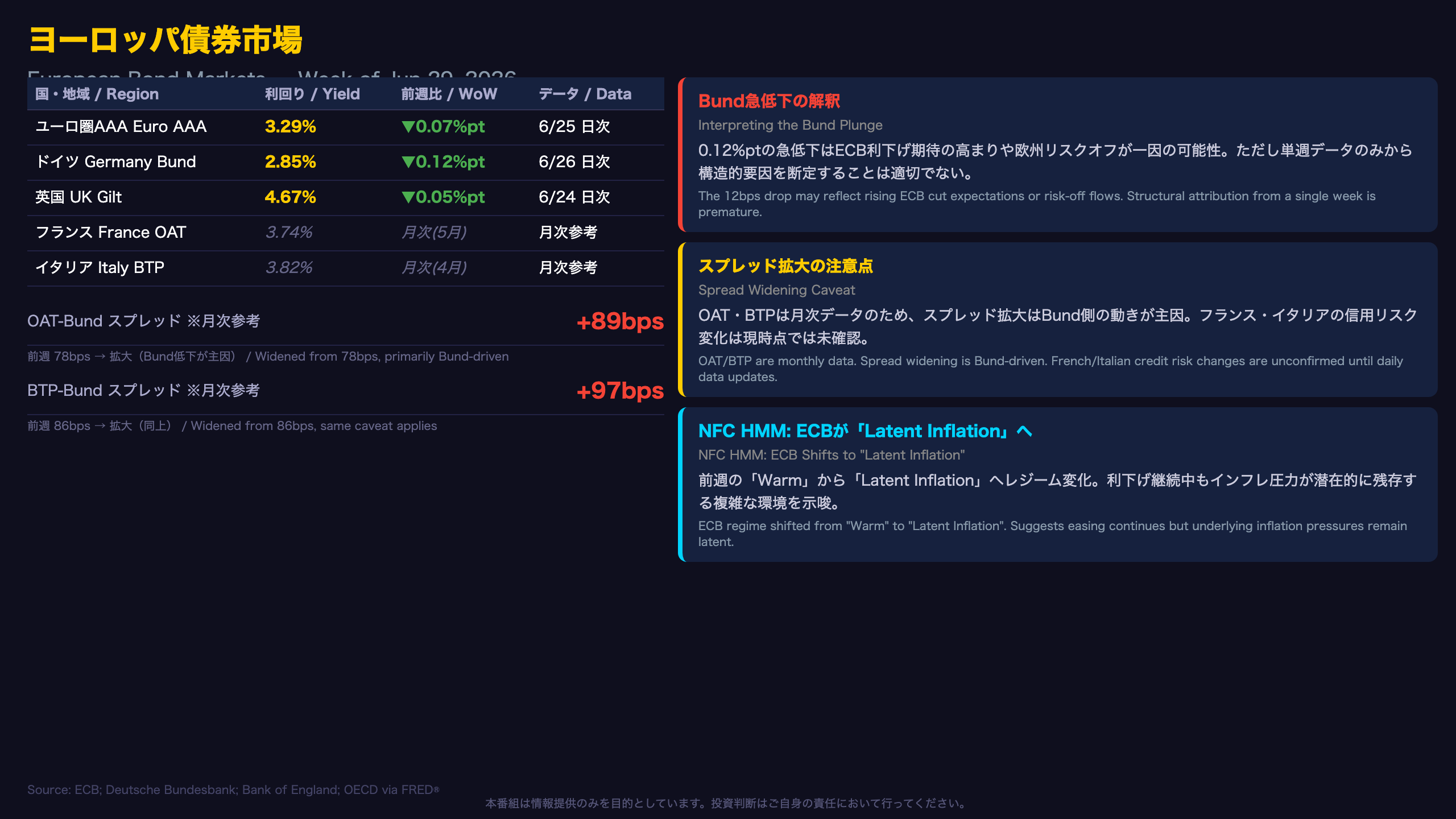
Task: Click the OAT-Bund スプレッド label
Action: click(x=143, y=321)
